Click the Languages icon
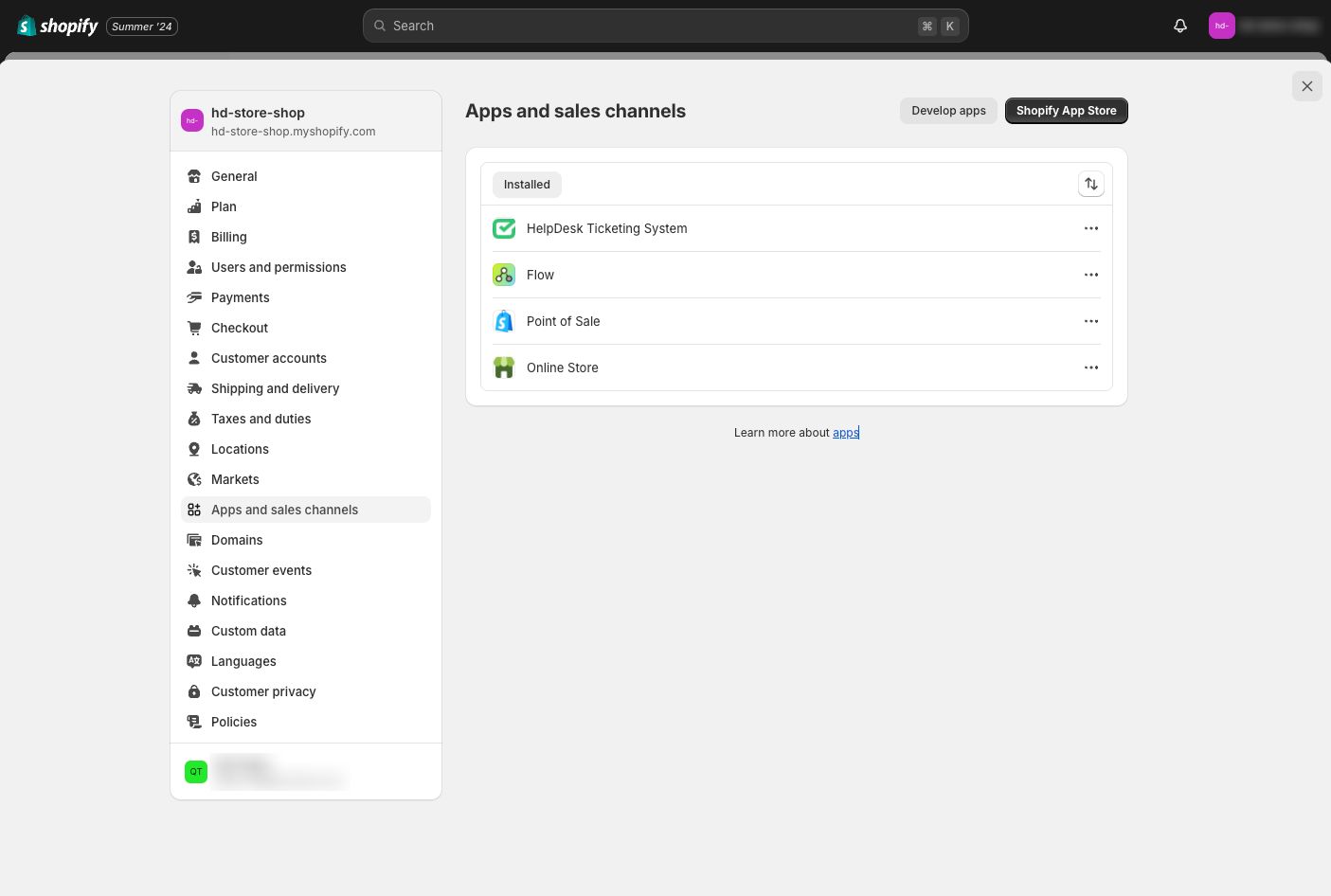Screen dimensions: 1331x896 click(194, 661)
